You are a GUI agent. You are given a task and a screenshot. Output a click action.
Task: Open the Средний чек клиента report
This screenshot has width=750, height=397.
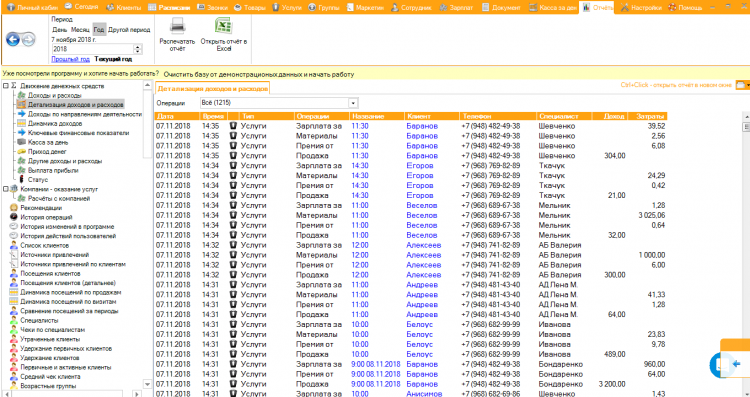click(50, 376)
